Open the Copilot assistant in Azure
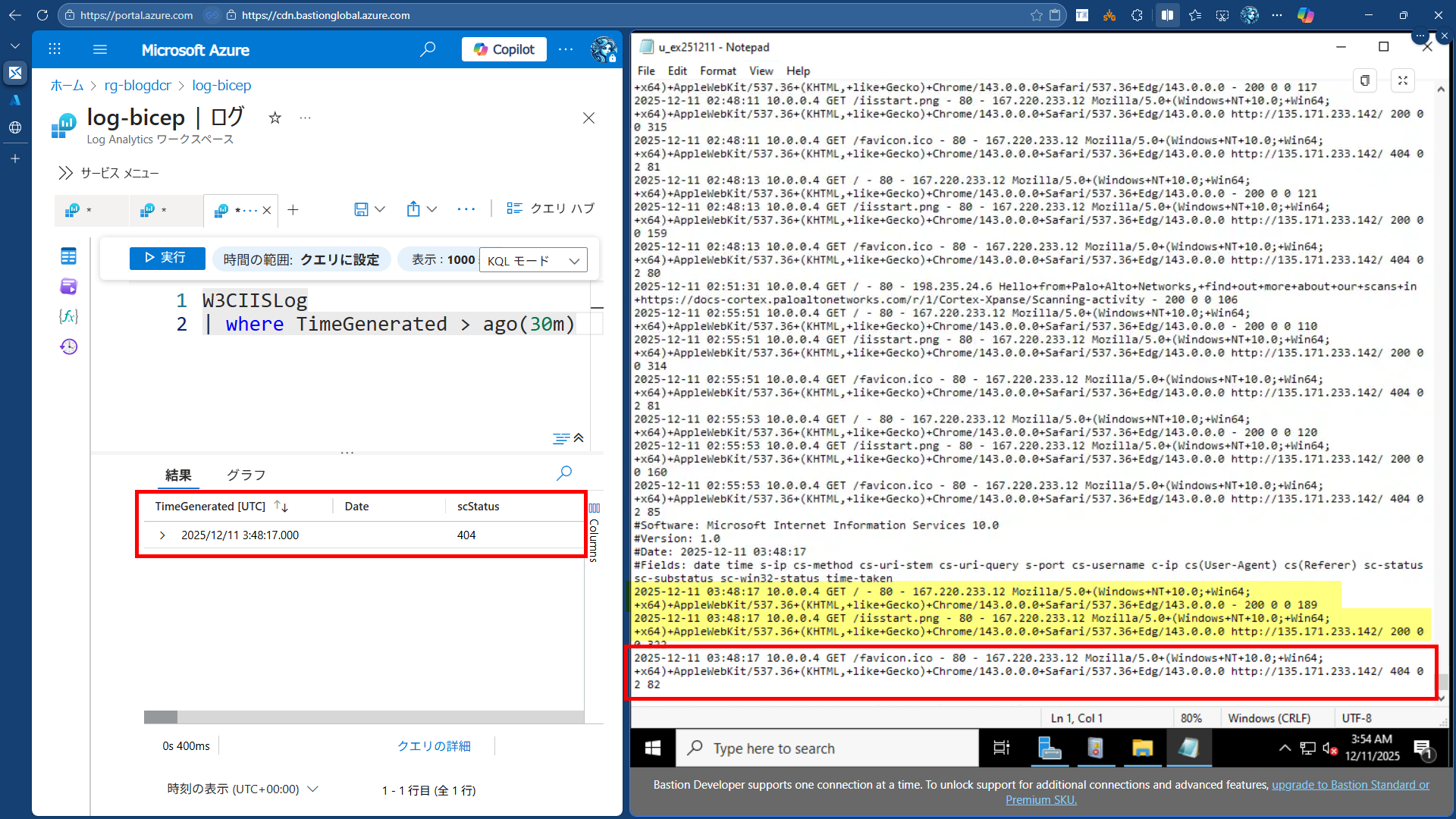 504,49
